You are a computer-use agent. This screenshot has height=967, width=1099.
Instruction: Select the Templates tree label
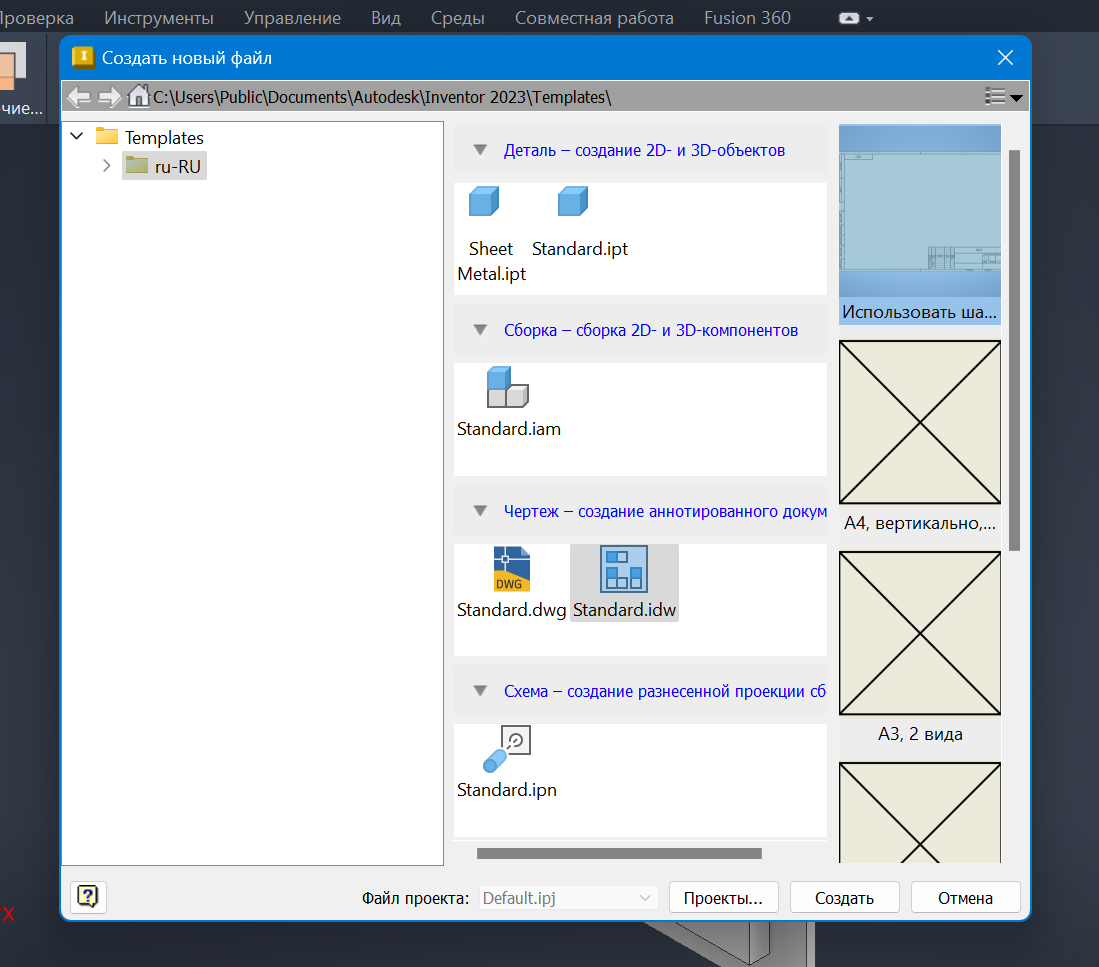click(164, 137)
